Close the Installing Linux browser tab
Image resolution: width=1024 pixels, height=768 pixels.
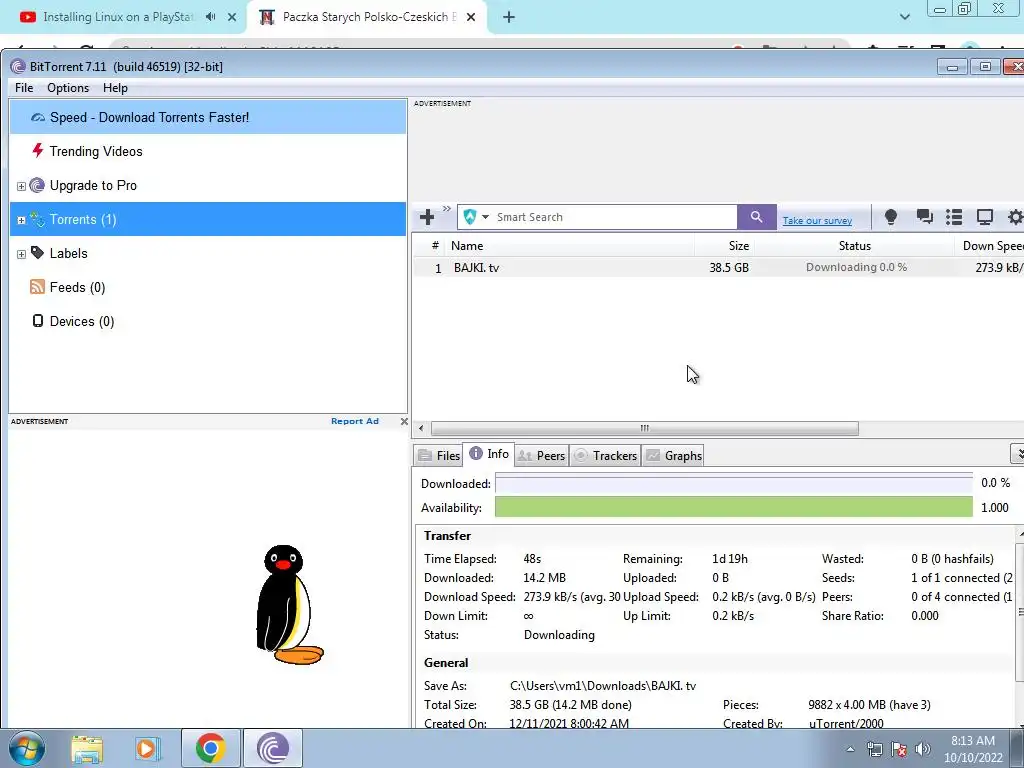point(232,17)
